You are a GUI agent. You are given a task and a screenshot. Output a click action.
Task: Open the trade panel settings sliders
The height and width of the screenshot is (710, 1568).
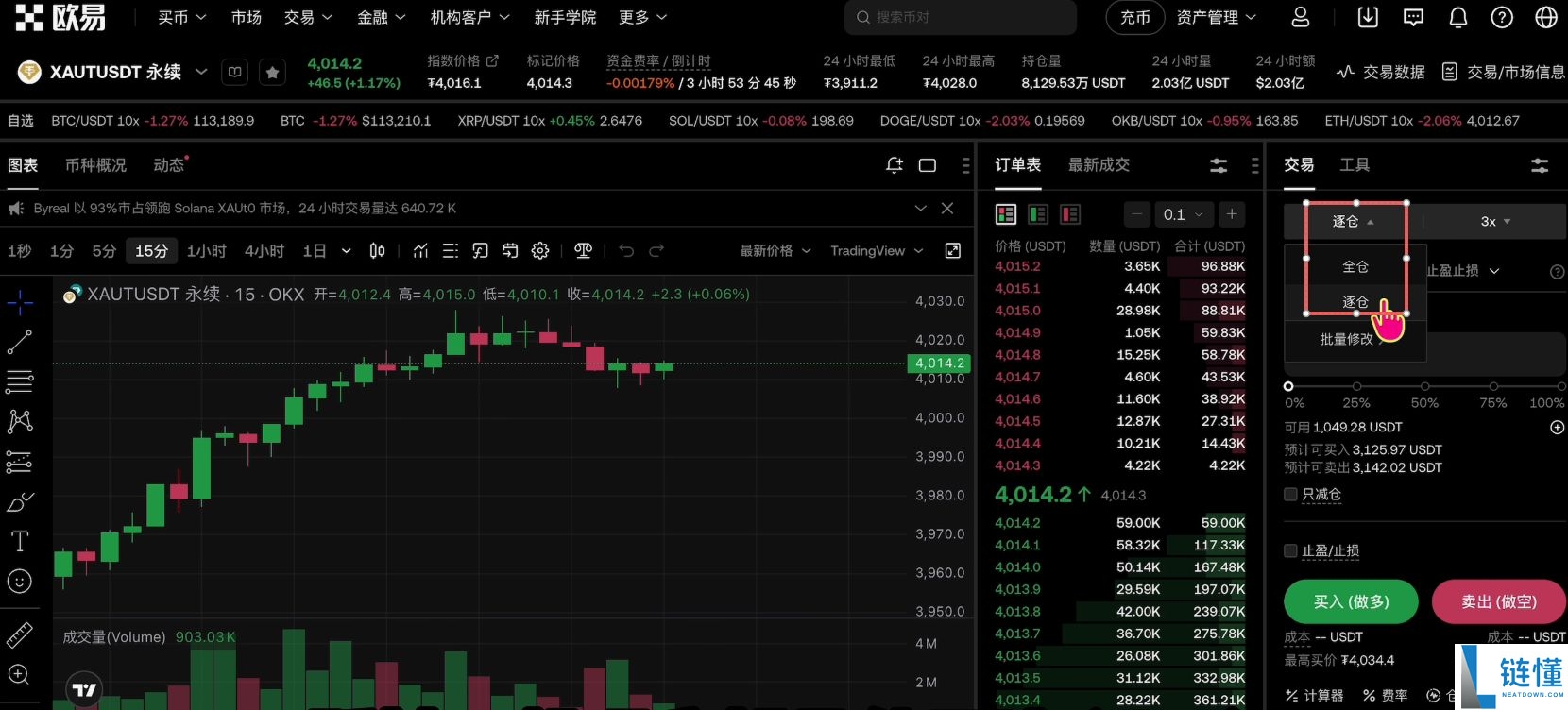click(x=1540, y=165)
